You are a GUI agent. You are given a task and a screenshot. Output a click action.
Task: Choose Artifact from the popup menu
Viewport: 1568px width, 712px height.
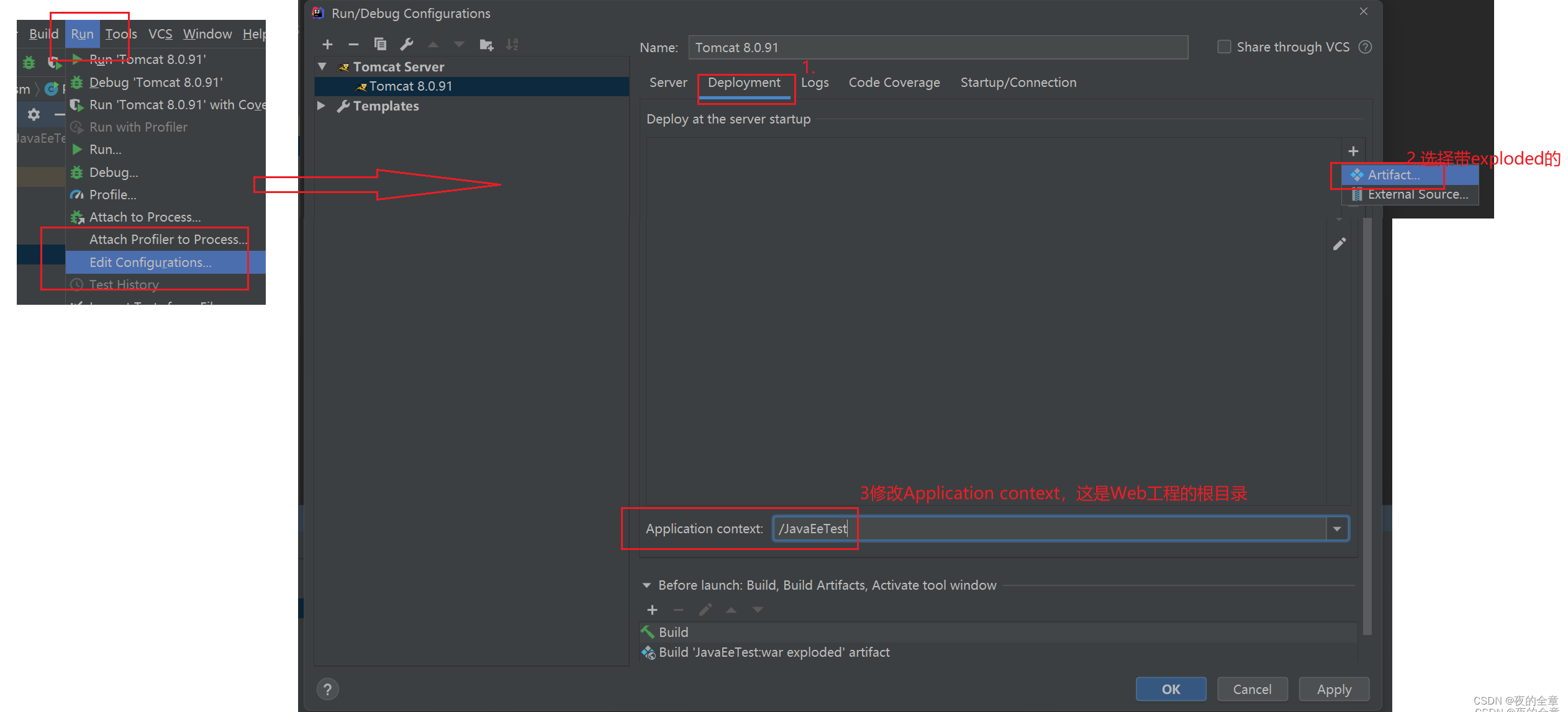coord(1394,175)
